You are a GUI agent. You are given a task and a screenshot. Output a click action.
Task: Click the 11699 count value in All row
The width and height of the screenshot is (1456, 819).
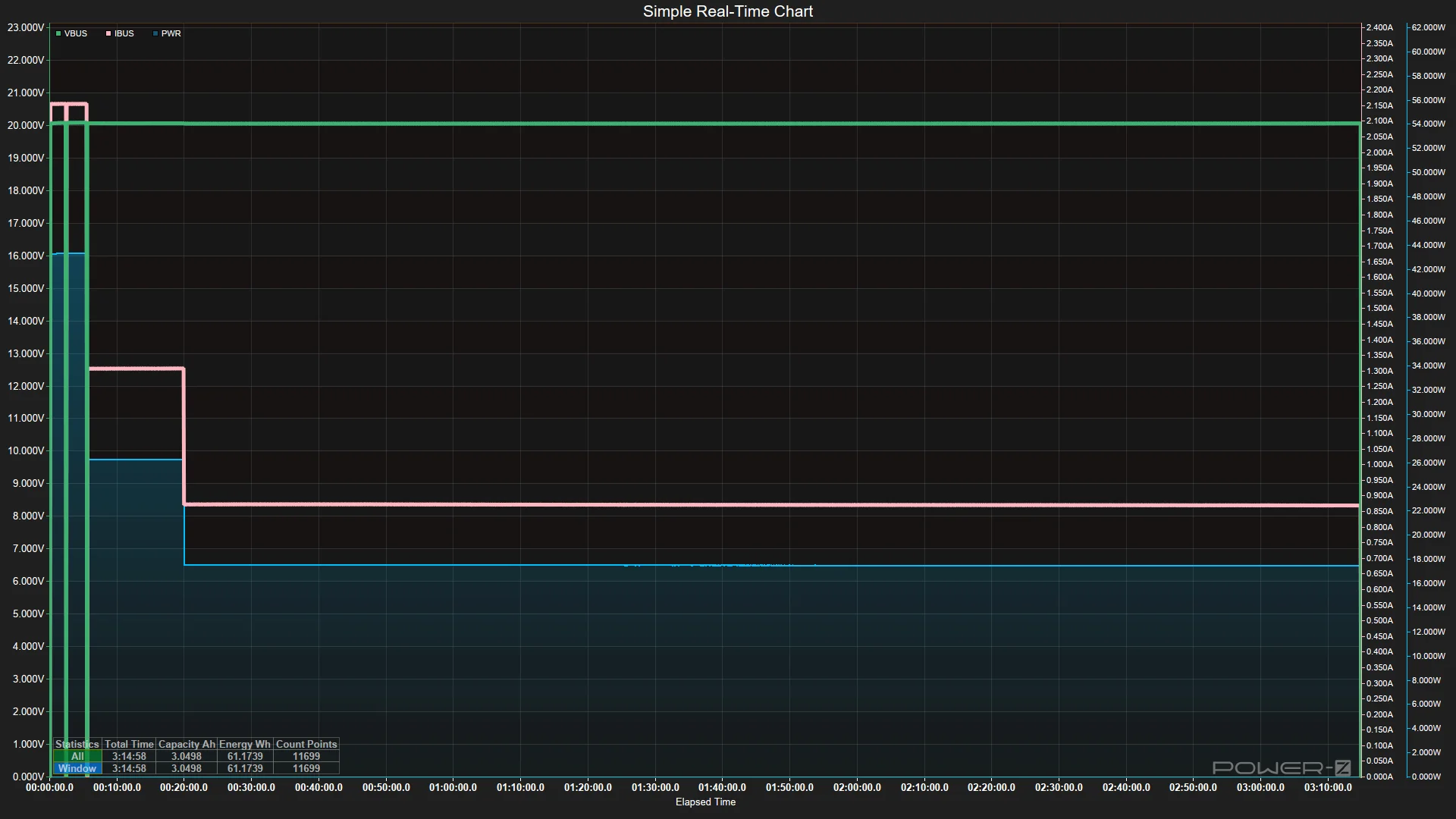point(306,756)
